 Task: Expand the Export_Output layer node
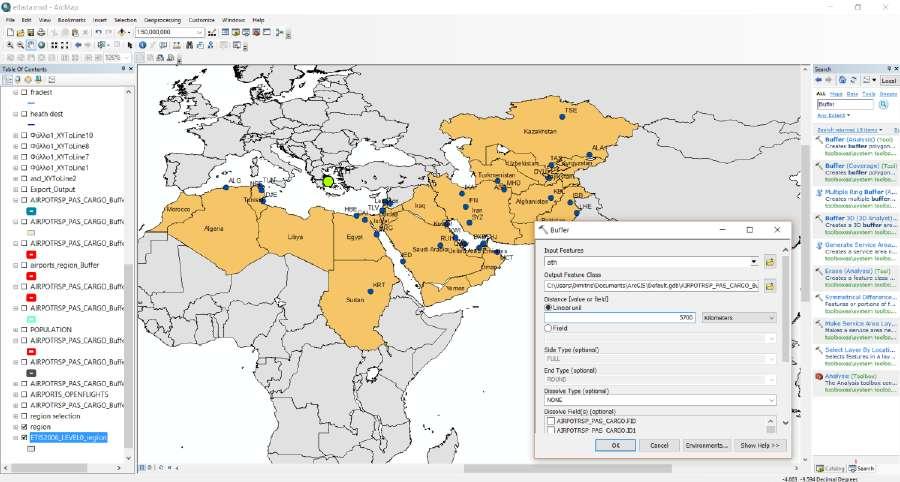point(15,189)
